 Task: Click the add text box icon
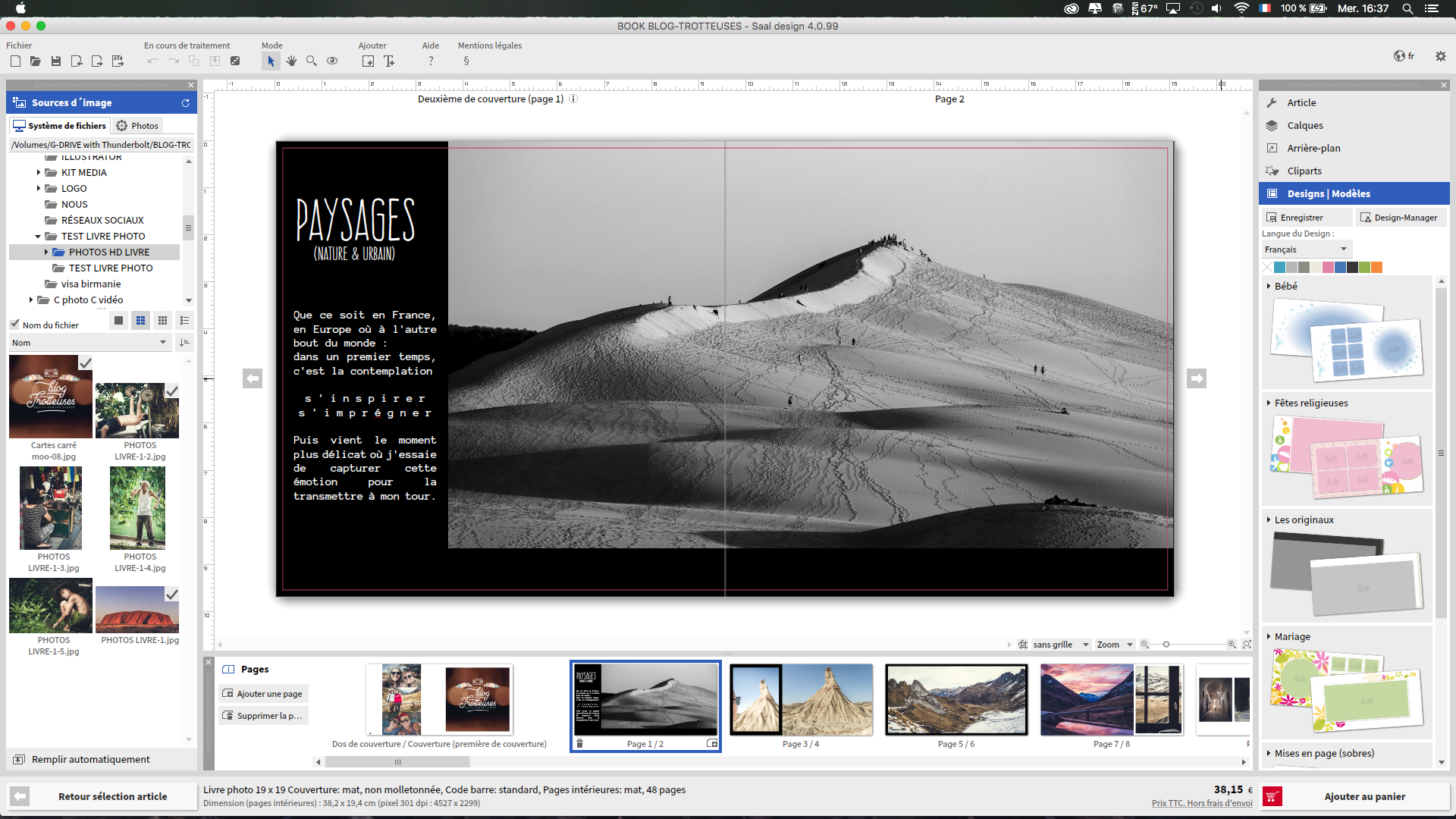(x=389, y=61)
